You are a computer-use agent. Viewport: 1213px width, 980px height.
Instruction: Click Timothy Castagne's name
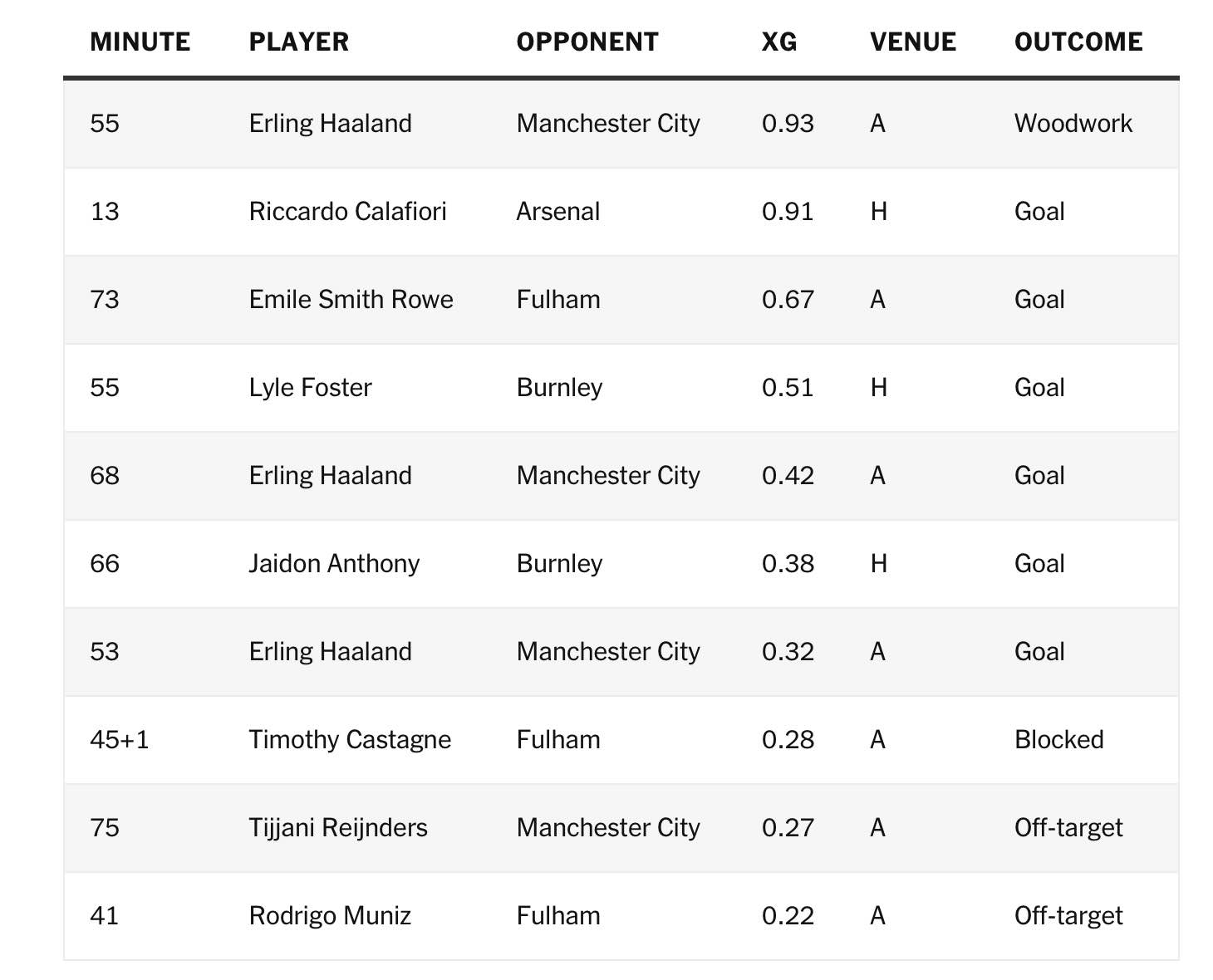[x=350, y=740]
